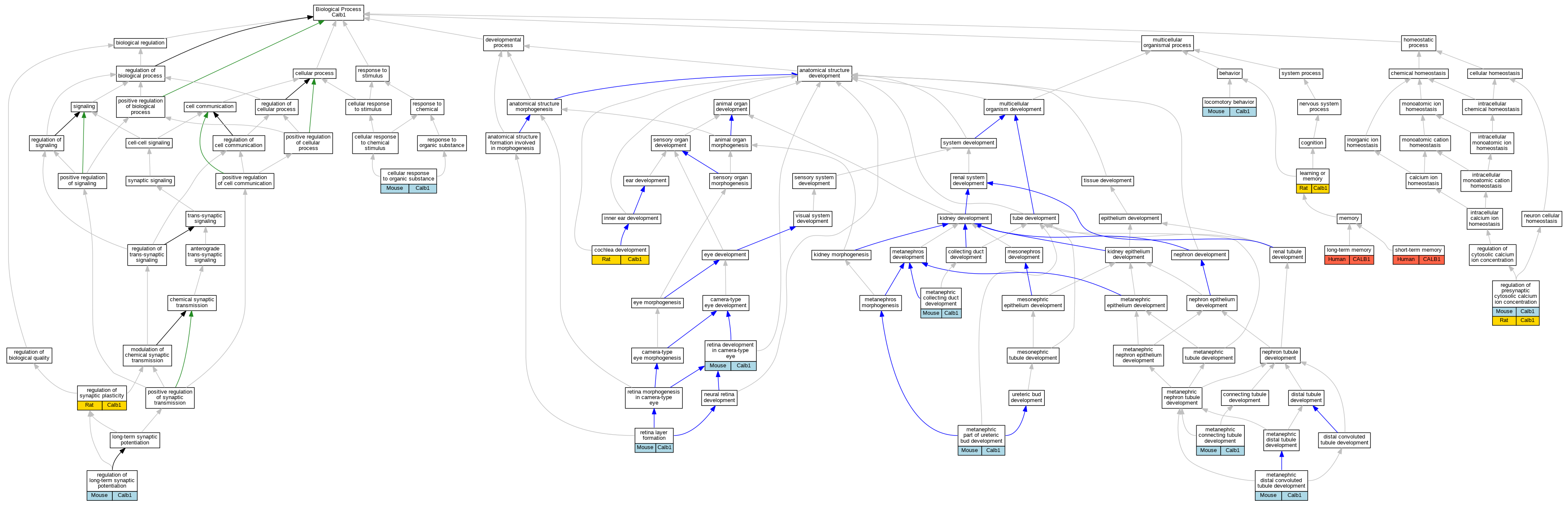
Task: Click the distal convoluted tubule development node
Action: [x=1344, y=440]
